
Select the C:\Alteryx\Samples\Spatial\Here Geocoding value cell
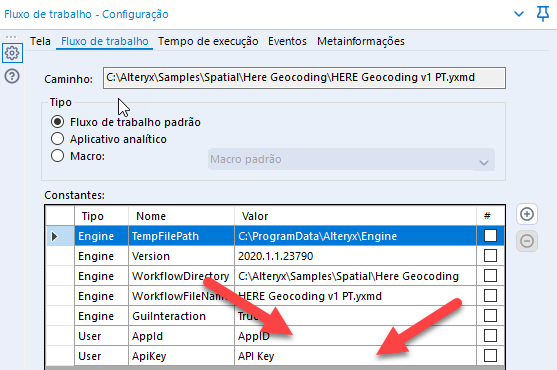coord(355,276)
